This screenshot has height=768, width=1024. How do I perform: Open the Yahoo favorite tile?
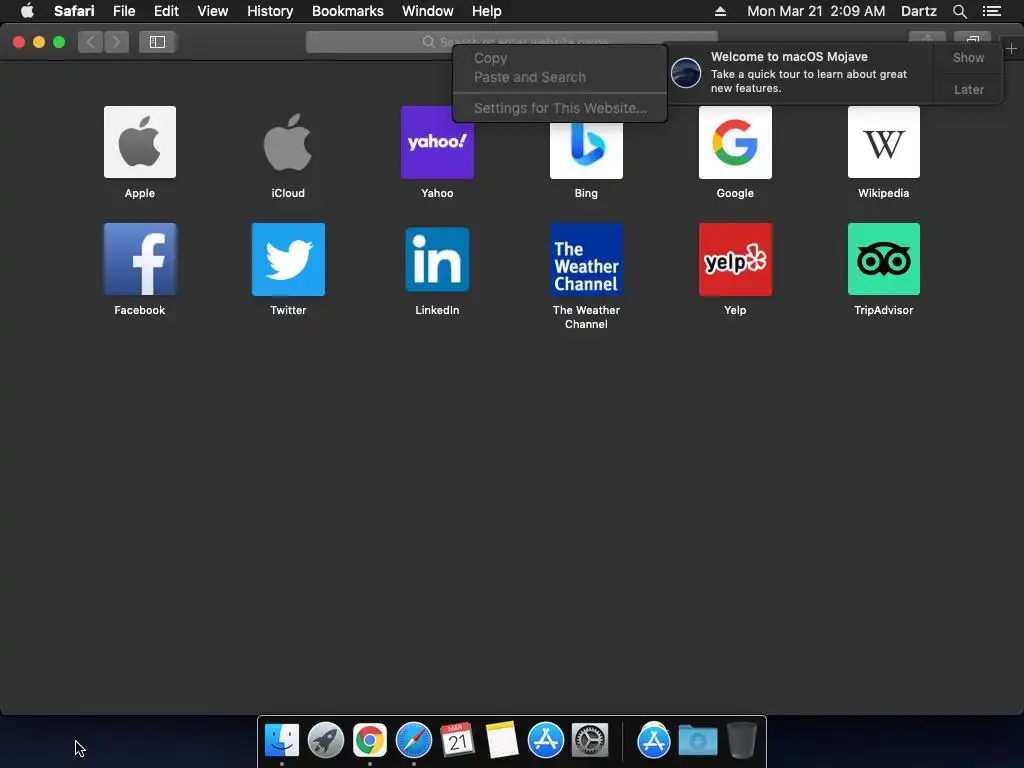(x=437, y=142)
